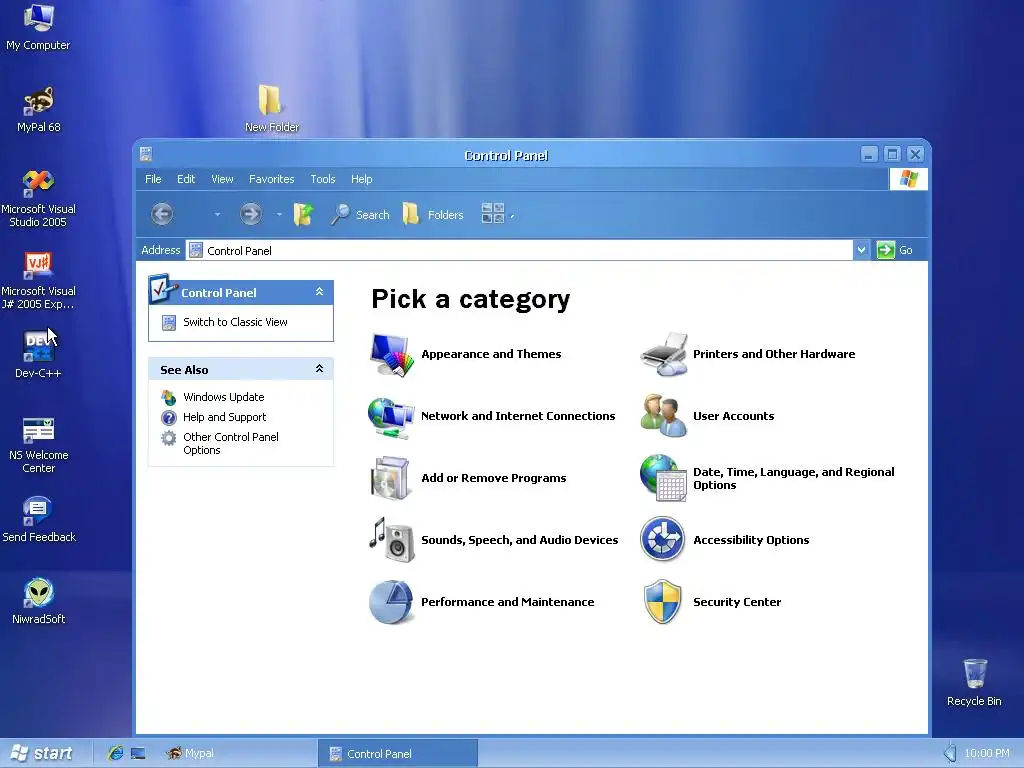The image size is (1024, 768).
Task: Open Help and Support link
Action: pos(225,417)
